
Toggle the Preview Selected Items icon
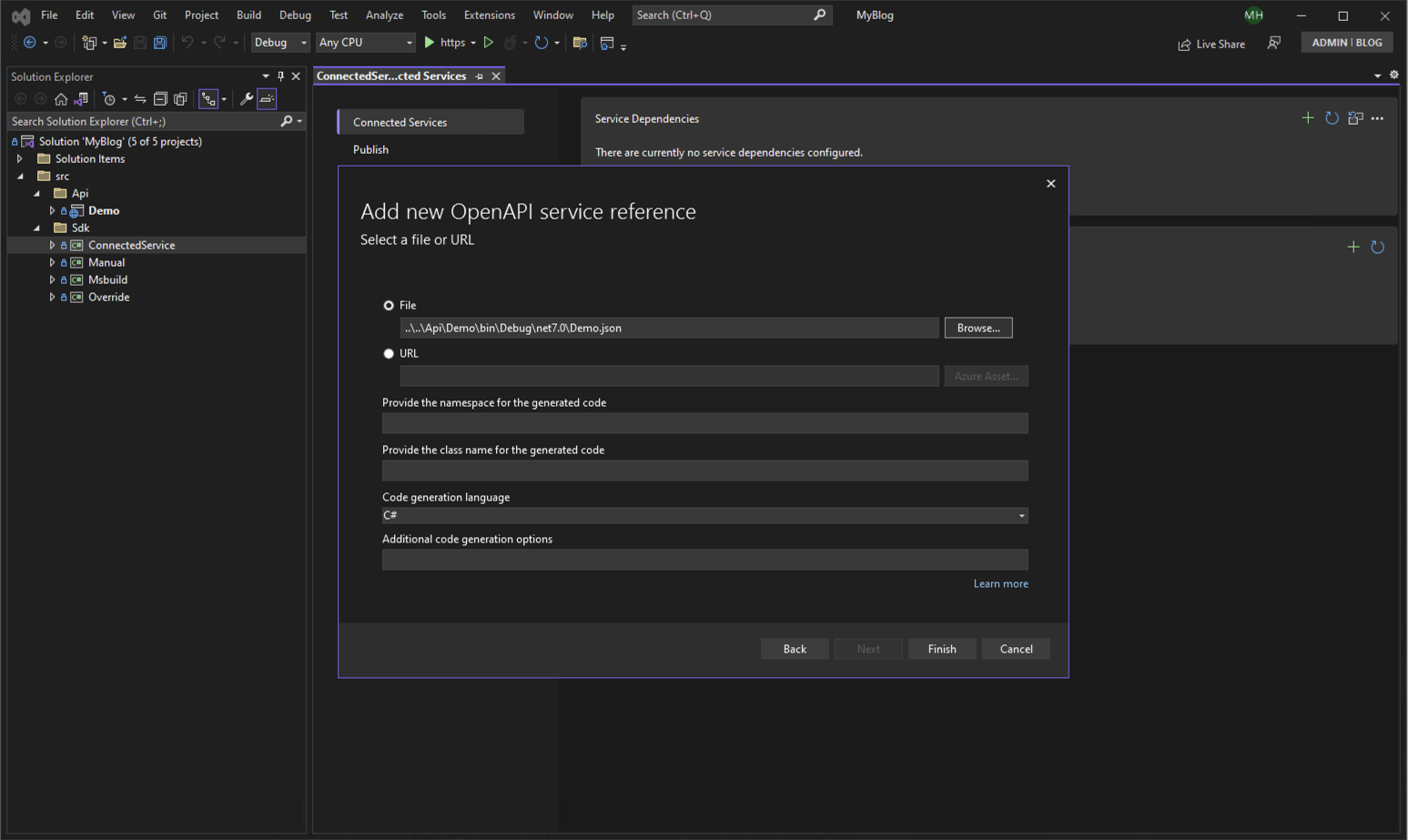(x=267, y=99)
